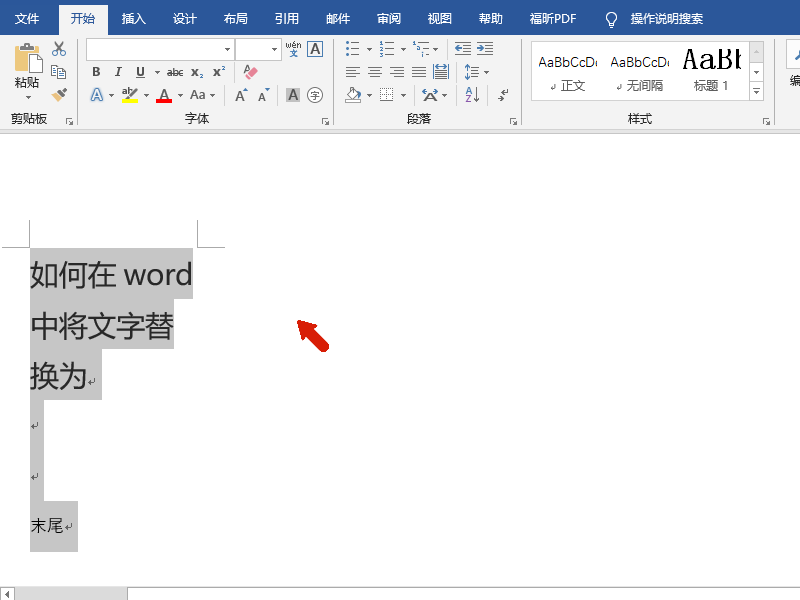This screenshot has height=600, width=800.
Task: Increase paragraph indent
Action: 485,49
